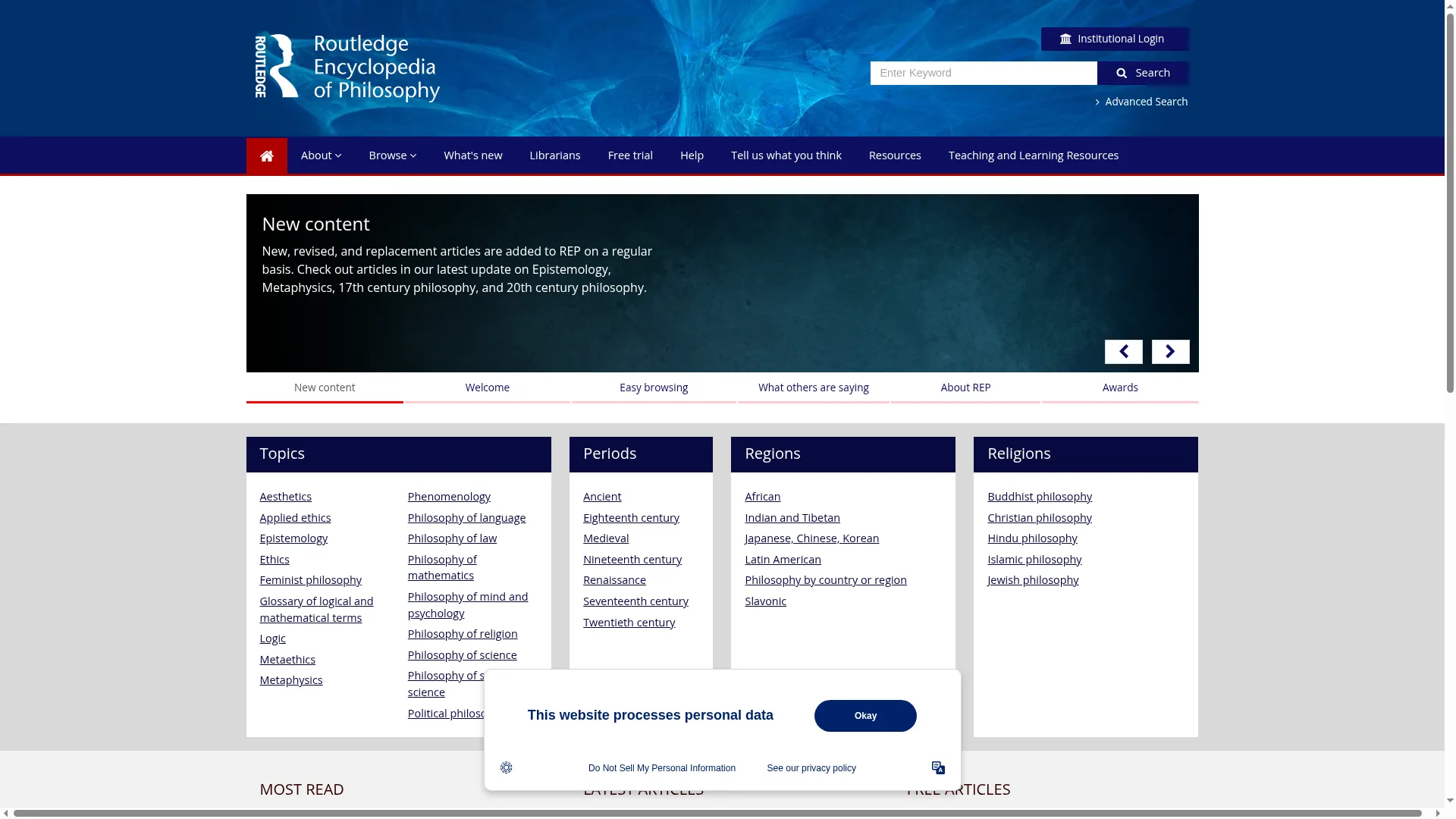Browse the Medieval period
1456x819 pixels.
click(606, 538)
